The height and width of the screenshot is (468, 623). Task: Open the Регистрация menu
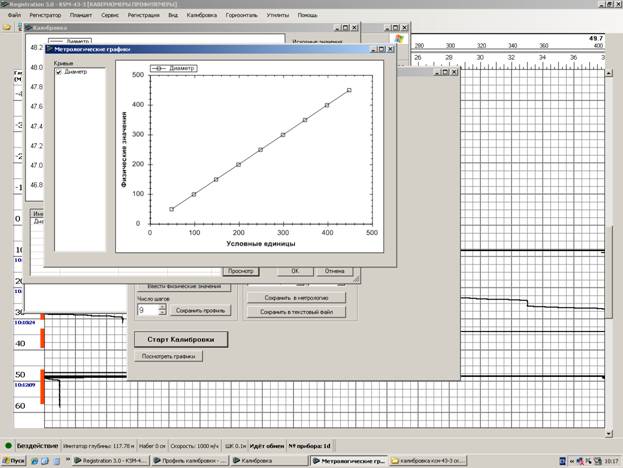[143, 15]
